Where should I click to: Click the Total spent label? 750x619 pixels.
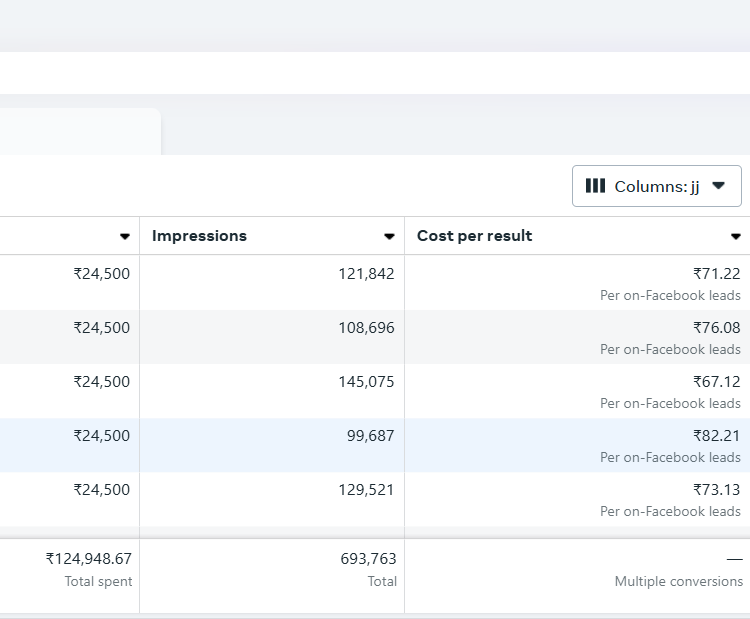point(99,581)
